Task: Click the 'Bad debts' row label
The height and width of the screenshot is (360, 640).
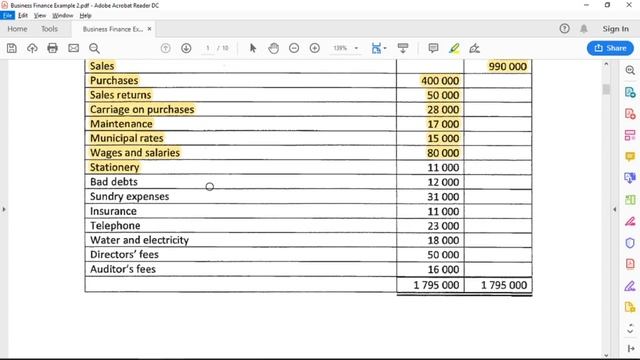Action: pyautogui.click(x=114, y=182)
